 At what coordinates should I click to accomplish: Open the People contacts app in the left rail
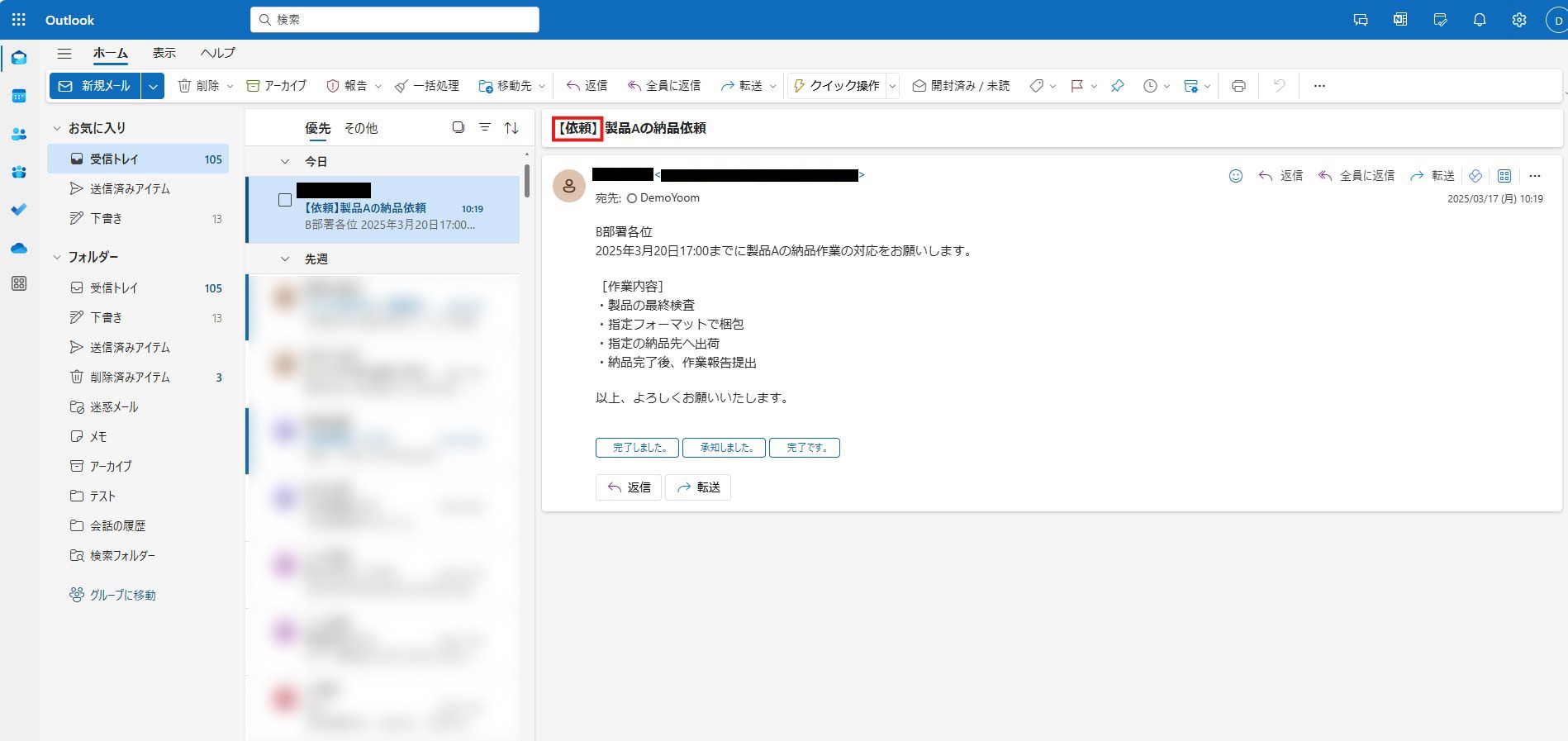(x=19, y=134)
